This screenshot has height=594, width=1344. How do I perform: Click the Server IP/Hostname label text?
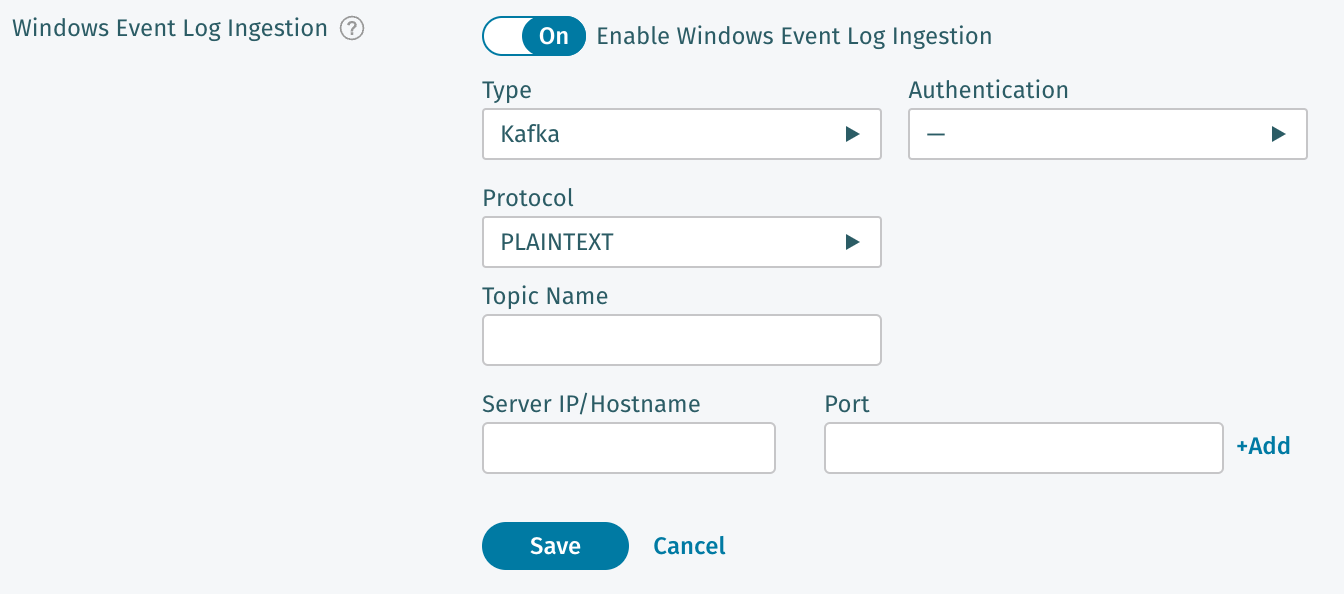tap(591, 404)
